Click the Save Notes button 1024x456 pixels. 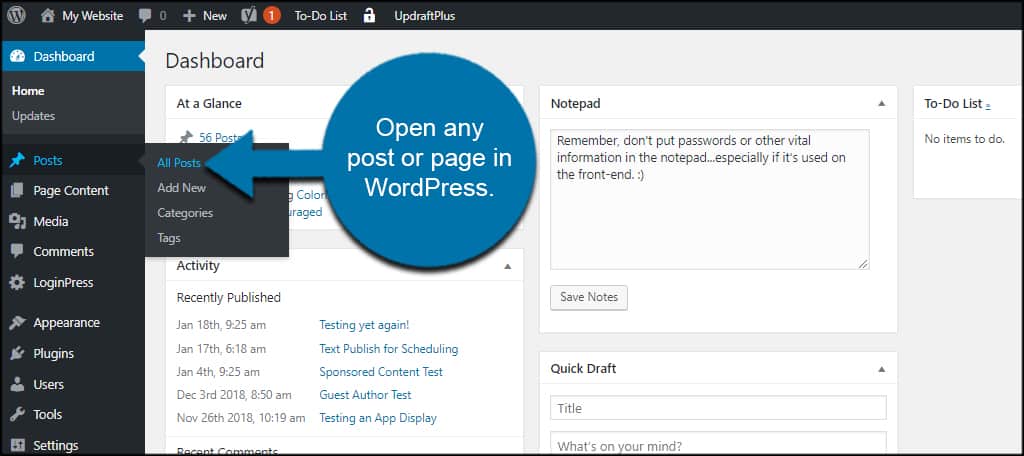[x=588, y=297]
